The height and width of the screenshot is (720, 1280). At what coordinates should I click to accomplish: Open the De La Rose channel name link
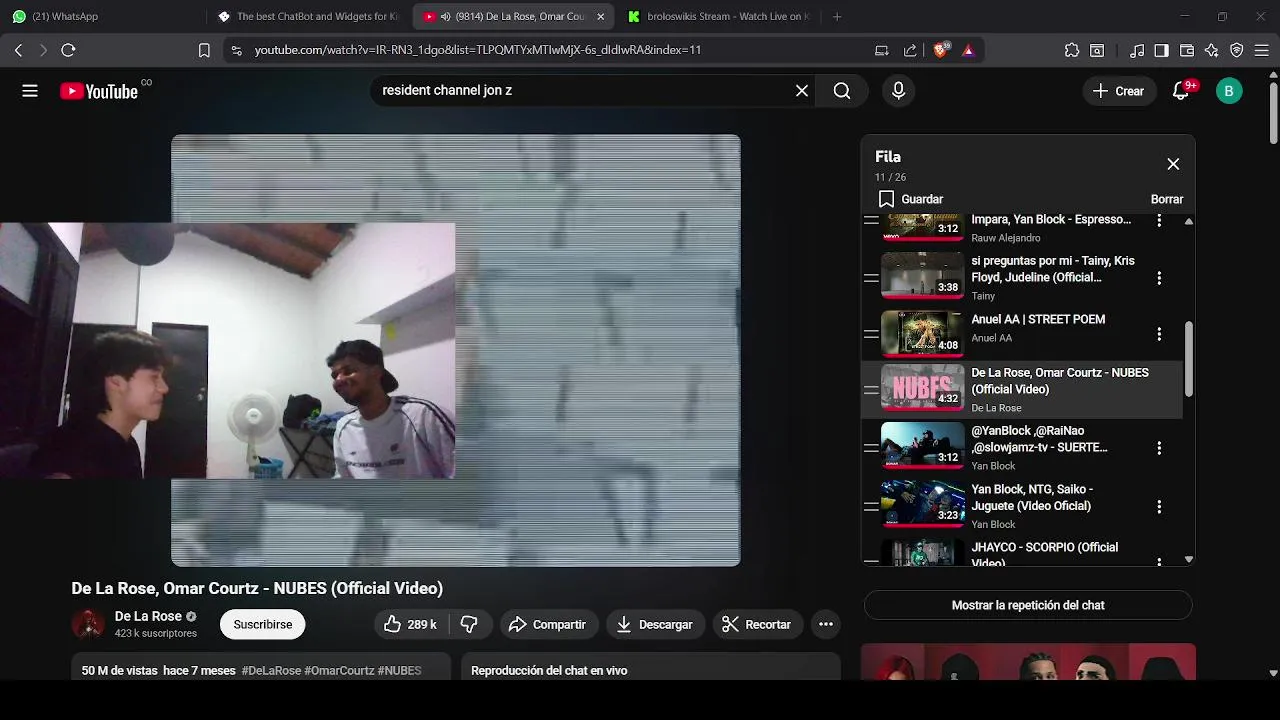pos(148,616)
